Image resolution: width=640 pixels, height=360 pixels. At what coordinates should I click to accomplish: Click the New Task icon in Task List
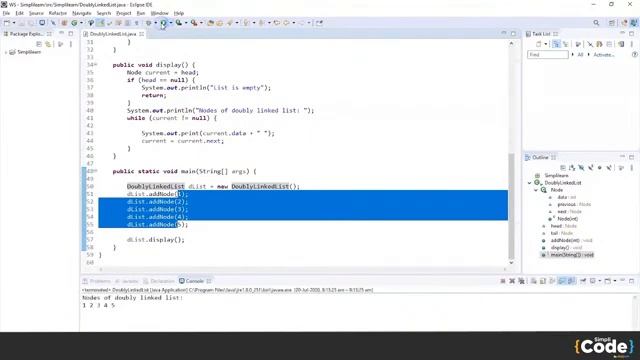point(538,44)
